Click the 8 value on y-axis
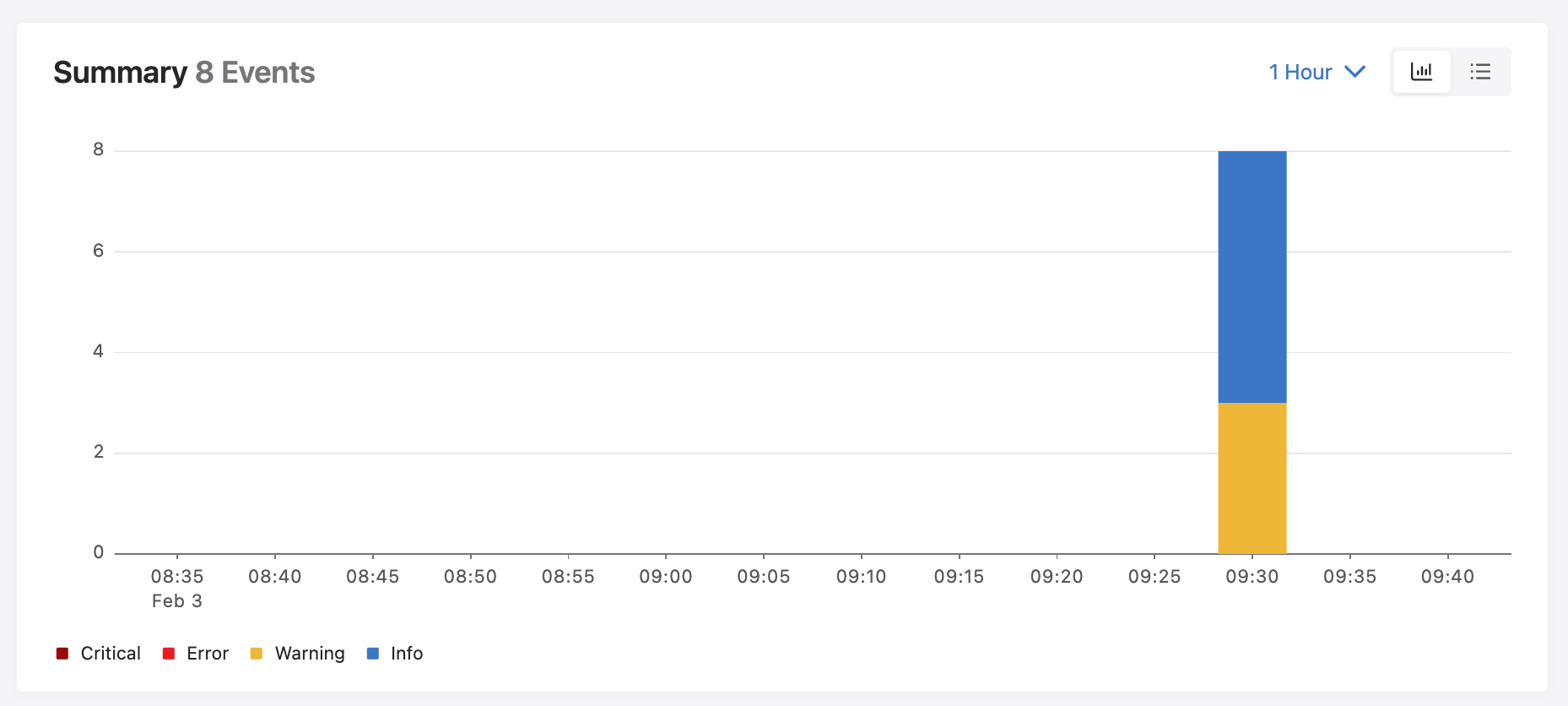The height and width of the screenshot is (706, 1568). point(99,150)
